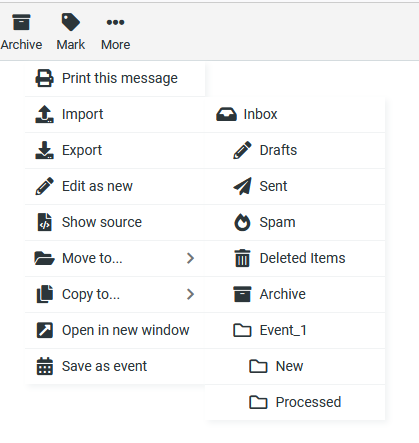Click the Save as event calendar icon
The height and width of the screenshot is (443, 419).
click(x=44, y=366)
